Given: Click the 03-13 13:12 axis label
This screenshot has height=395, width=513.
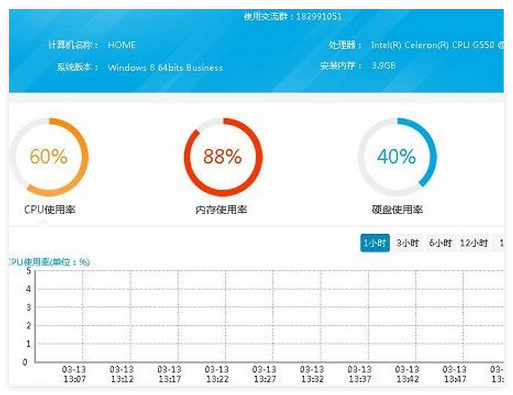Looking at the screenshot, I should tap(122, 374).
